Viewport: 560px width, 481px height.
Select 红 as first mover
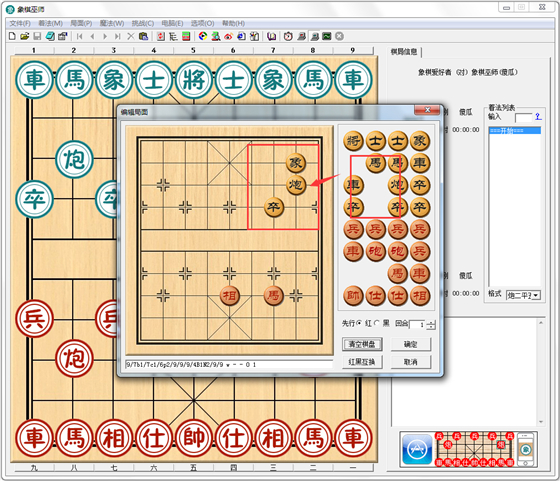pyautogui.click(x=359, y=323)
